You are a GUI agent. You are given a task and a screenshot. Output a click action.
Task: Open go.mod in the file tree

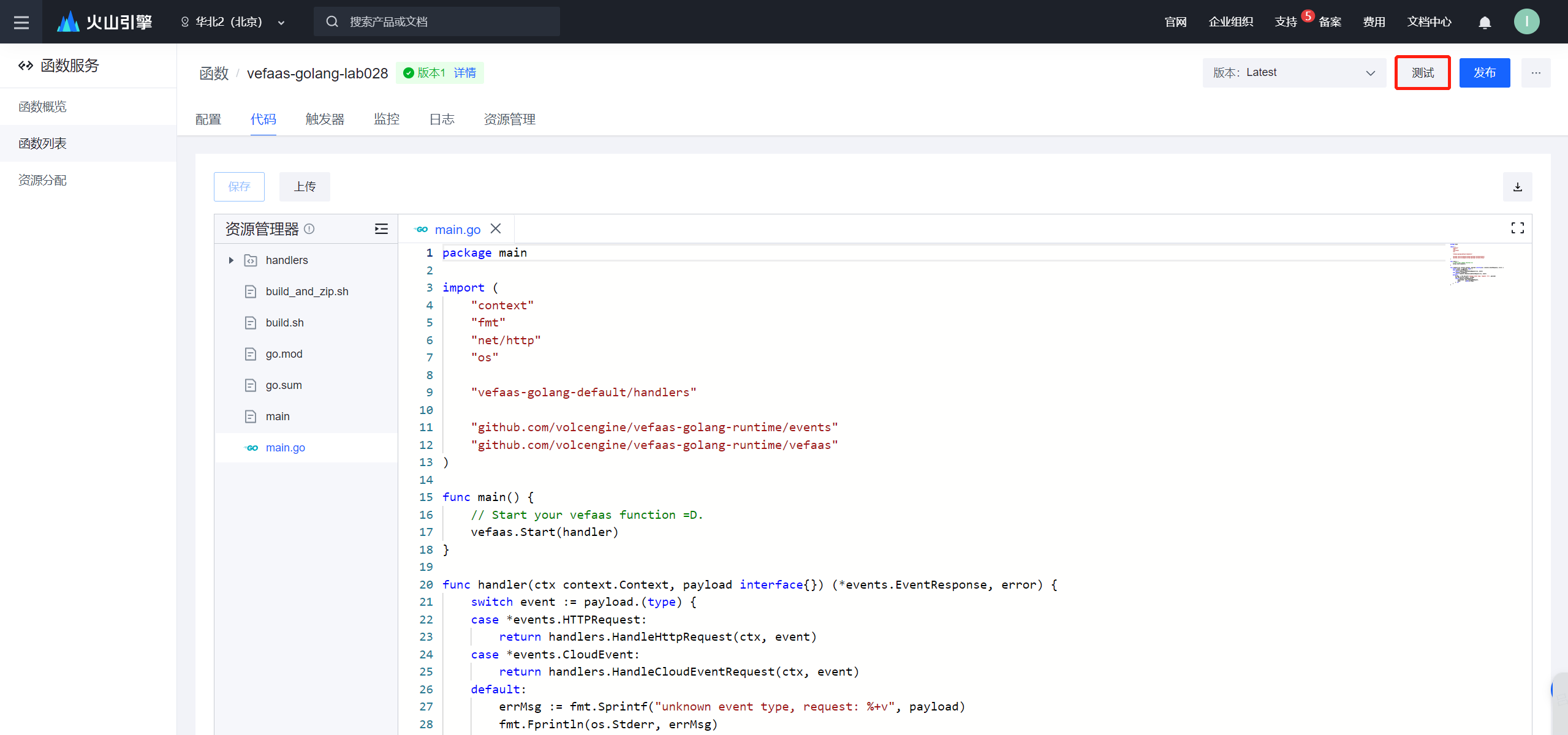coord(284,354)
